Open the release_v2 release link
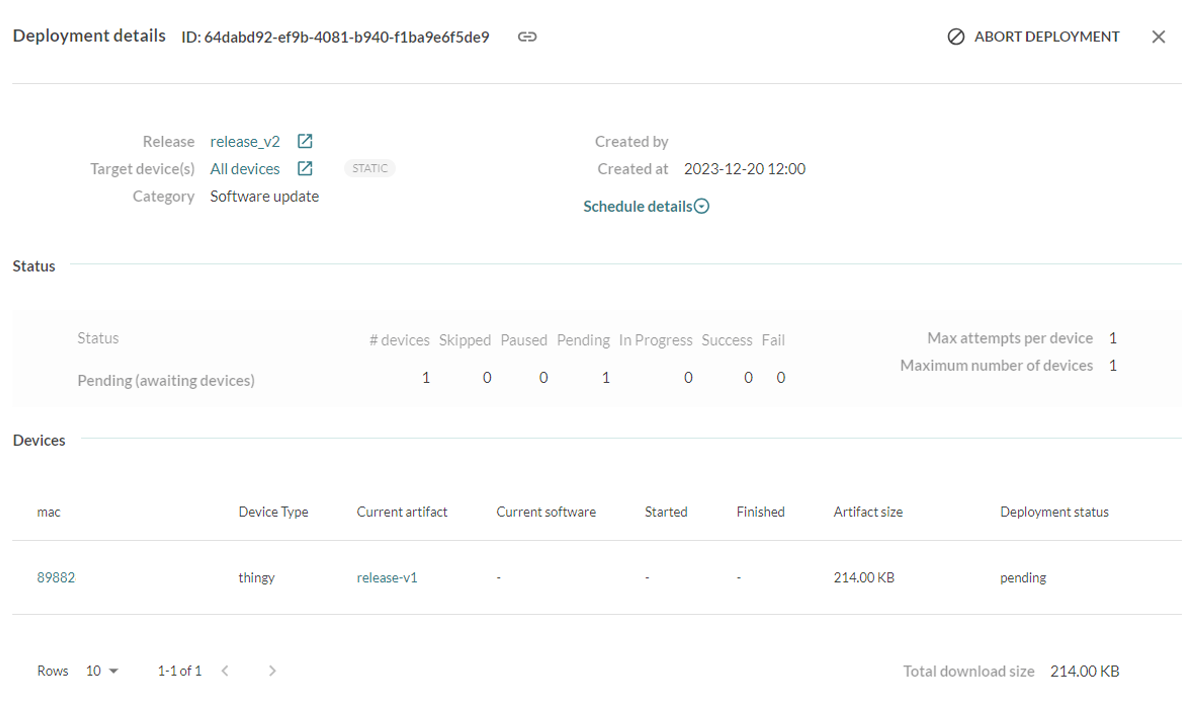 pos(245,142)
